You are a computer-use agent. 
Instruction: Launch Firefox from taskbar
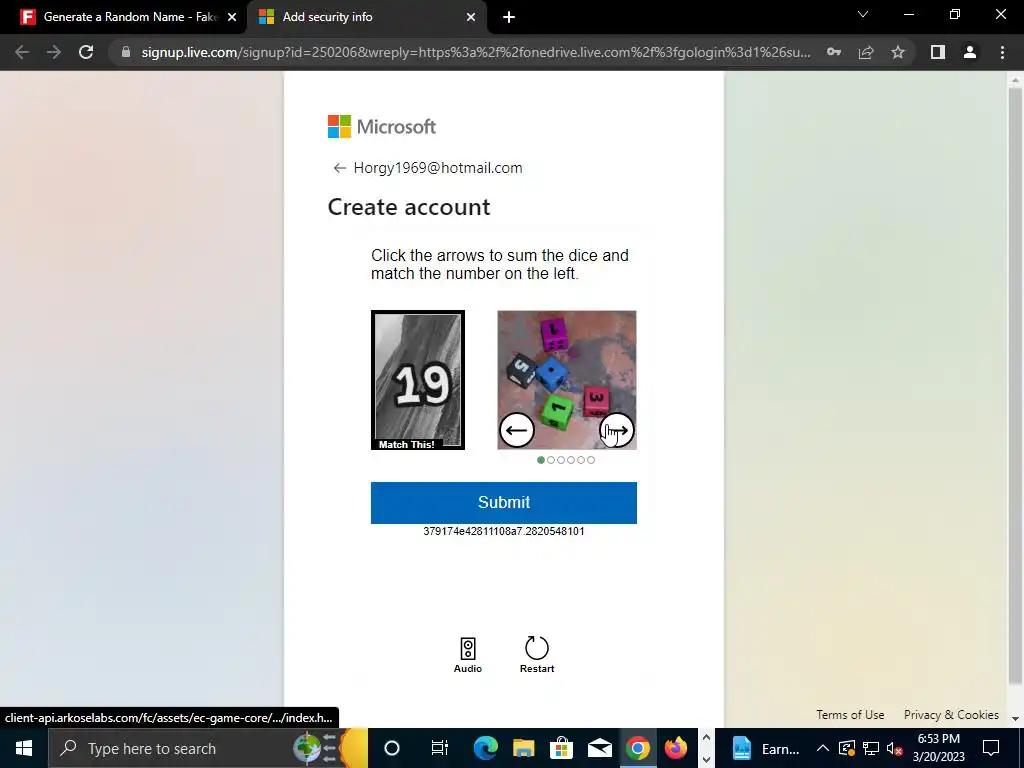pyautogui.click(x=675, y=748)
